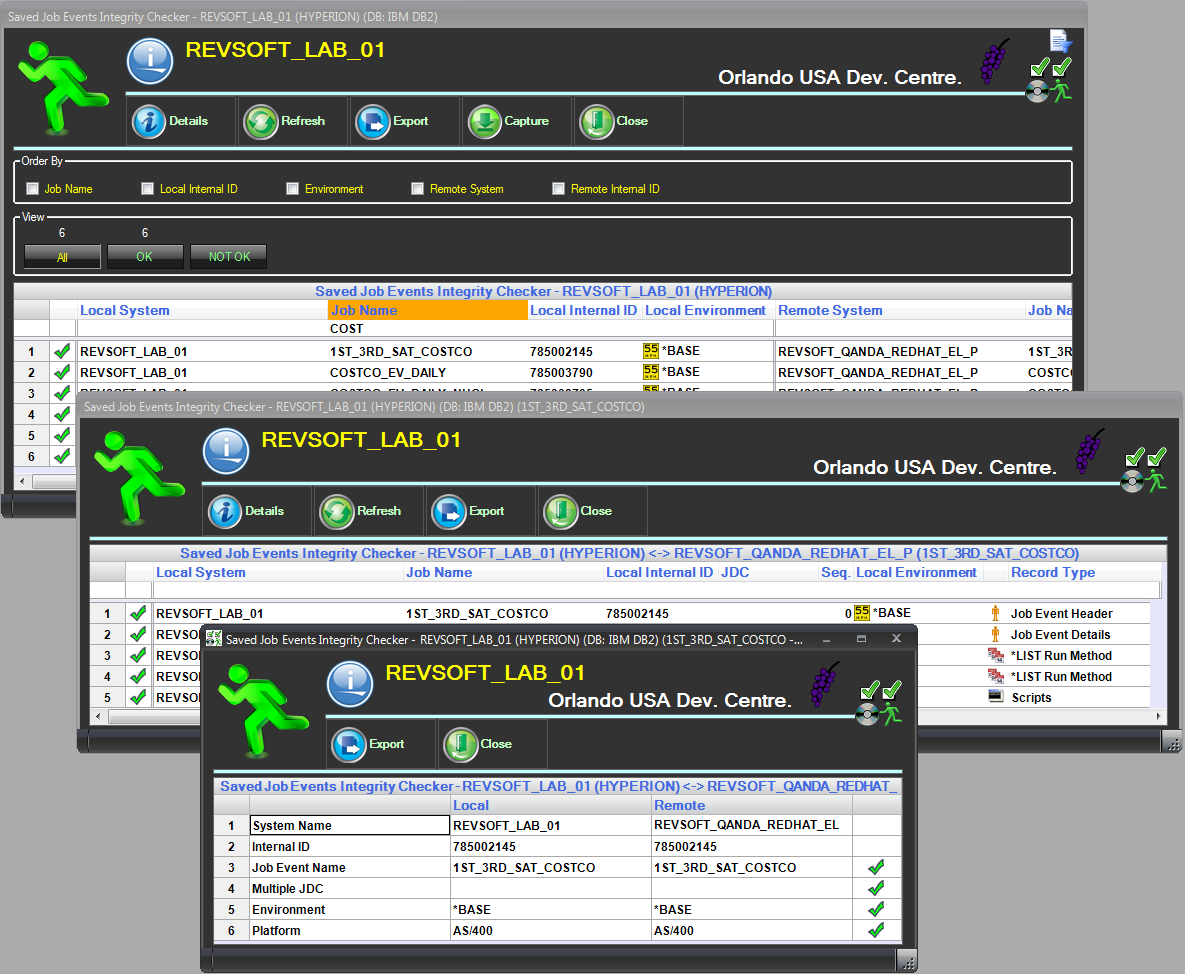Screen dimensions: 1185x974
Task: Click the info icon beside front REVSOFT_LAB_01 title
Action: point(351,683)
